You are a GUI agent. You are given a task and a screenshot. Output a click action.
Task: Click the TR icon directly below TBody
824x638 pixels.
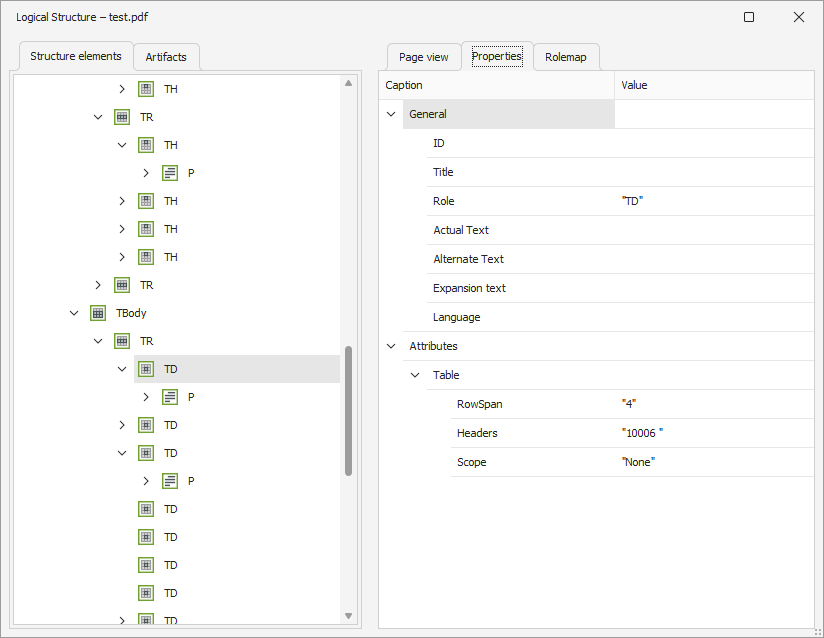tap(122, 341)
